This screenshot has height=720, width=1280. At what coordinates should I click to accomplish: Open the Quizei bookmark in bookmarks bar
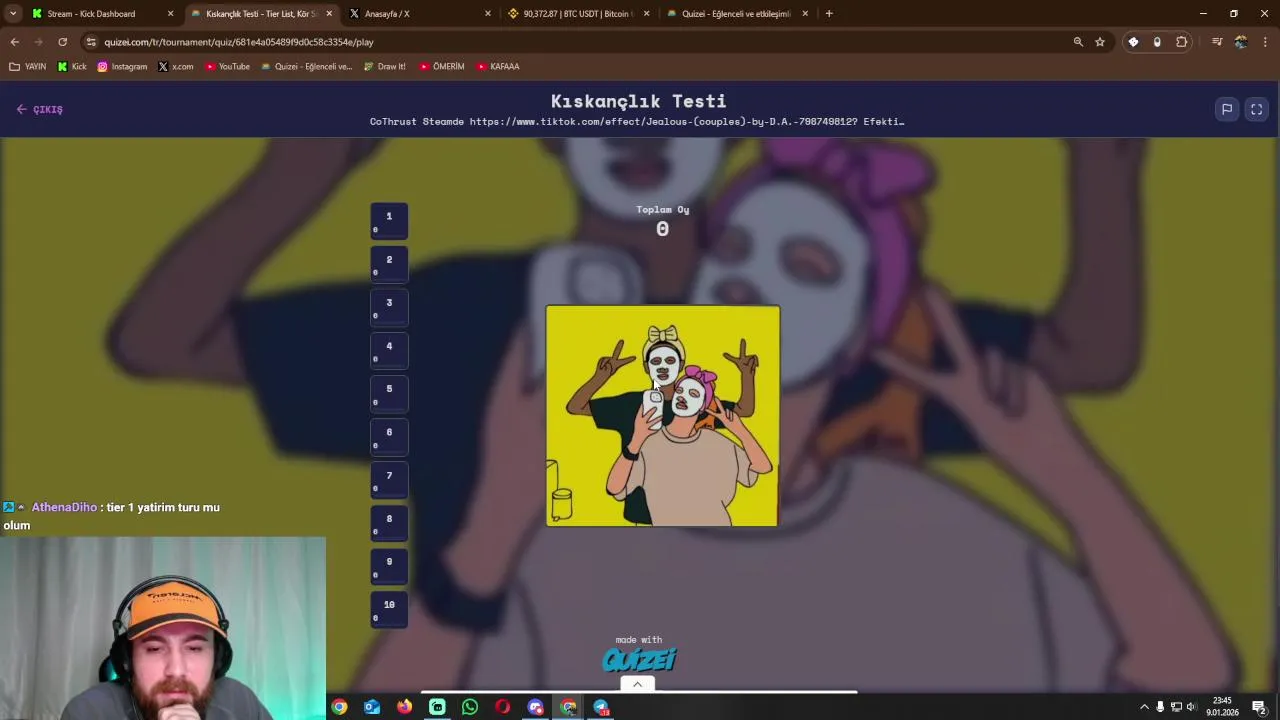306,66
